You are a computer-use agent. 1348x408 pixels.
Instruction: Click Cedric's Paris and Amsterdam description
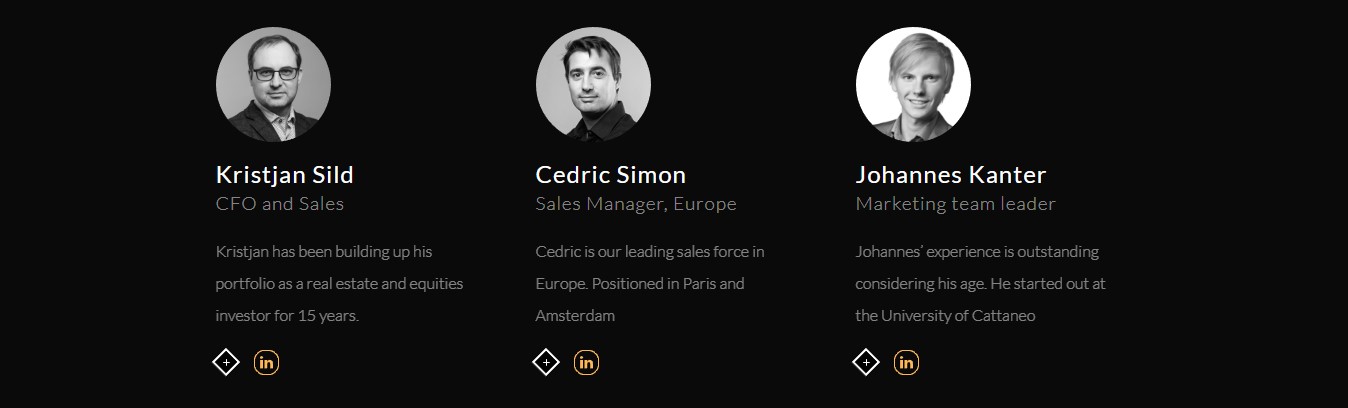pyautogui.click(x=650, y=284)
